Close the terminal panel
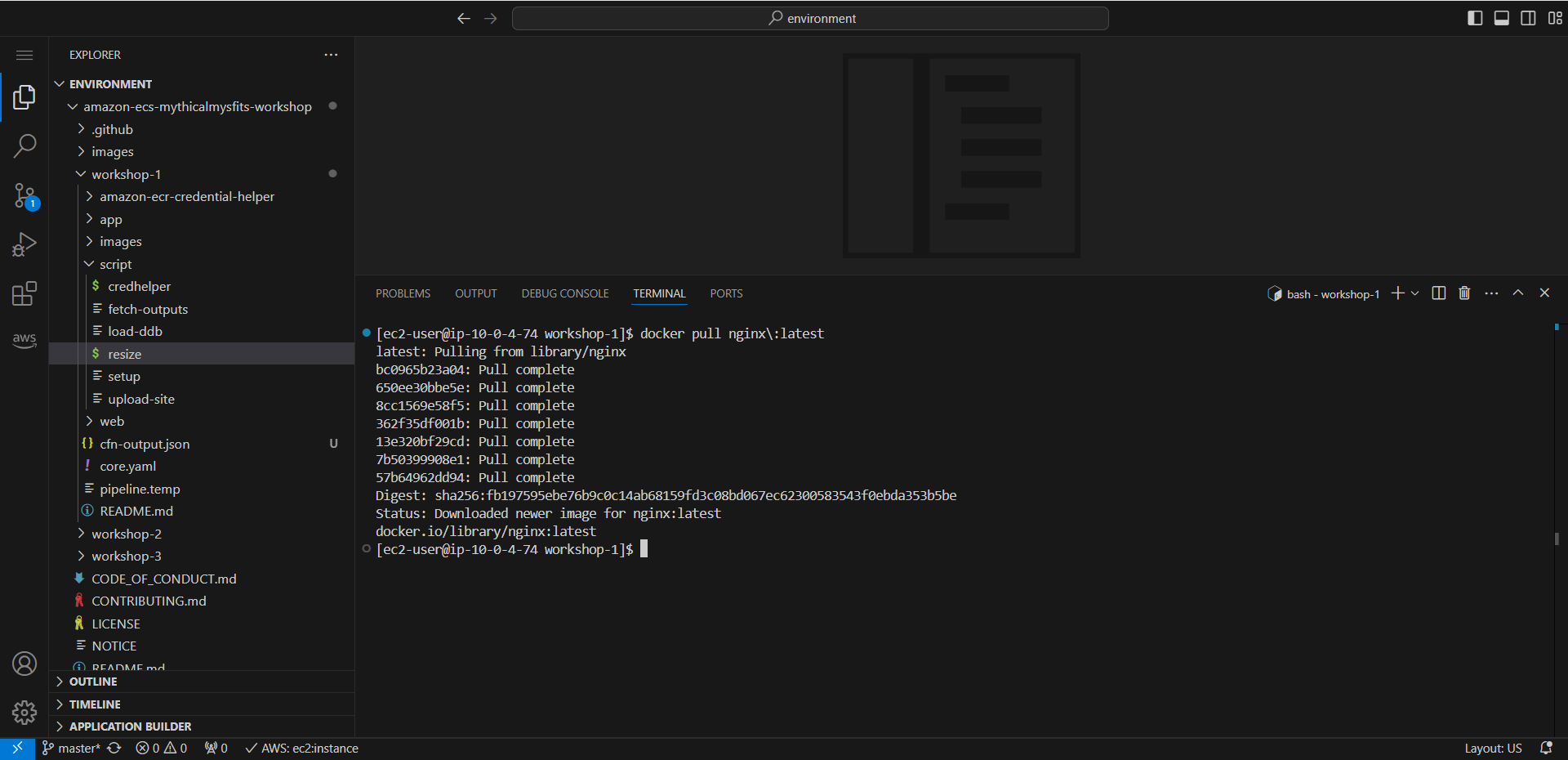This screenshot has width=1568, height=760. coord(1544,293)
